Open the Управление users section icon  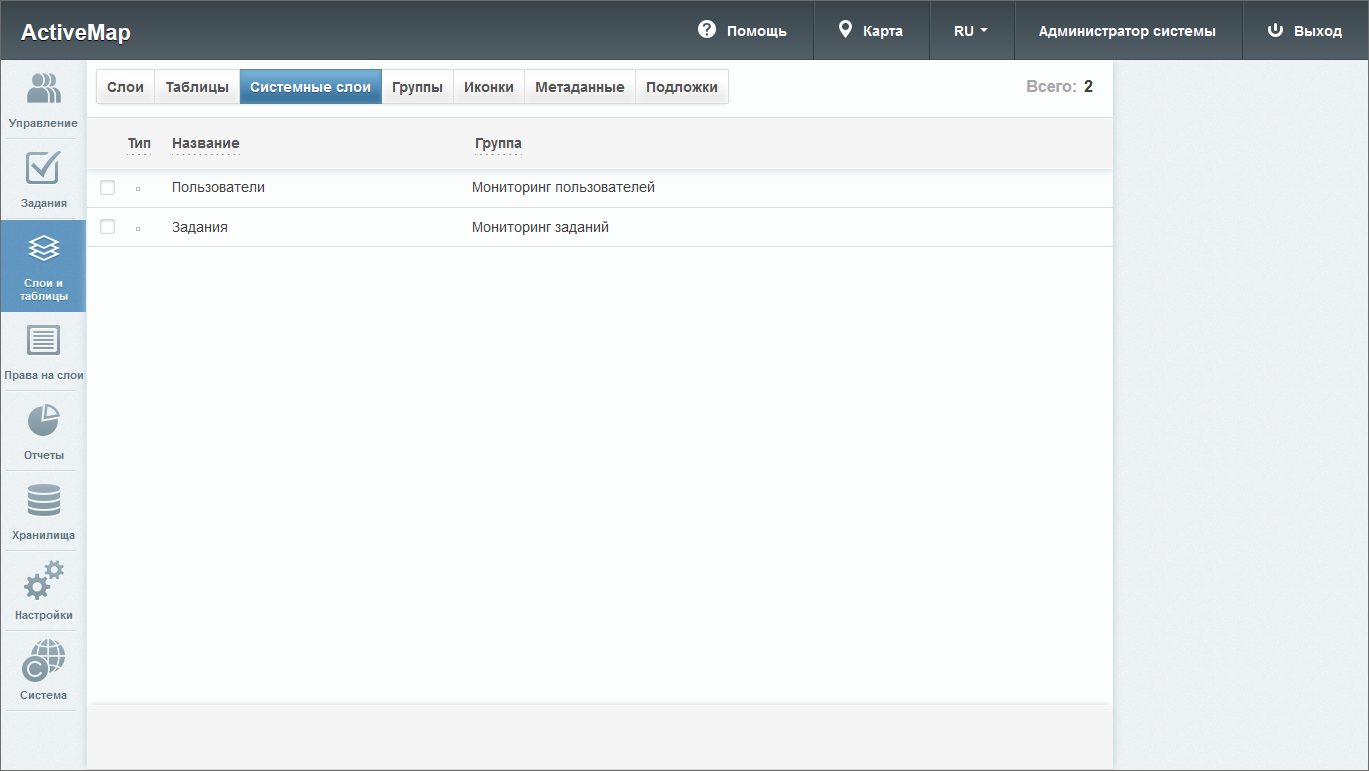[x=43, y=90]
